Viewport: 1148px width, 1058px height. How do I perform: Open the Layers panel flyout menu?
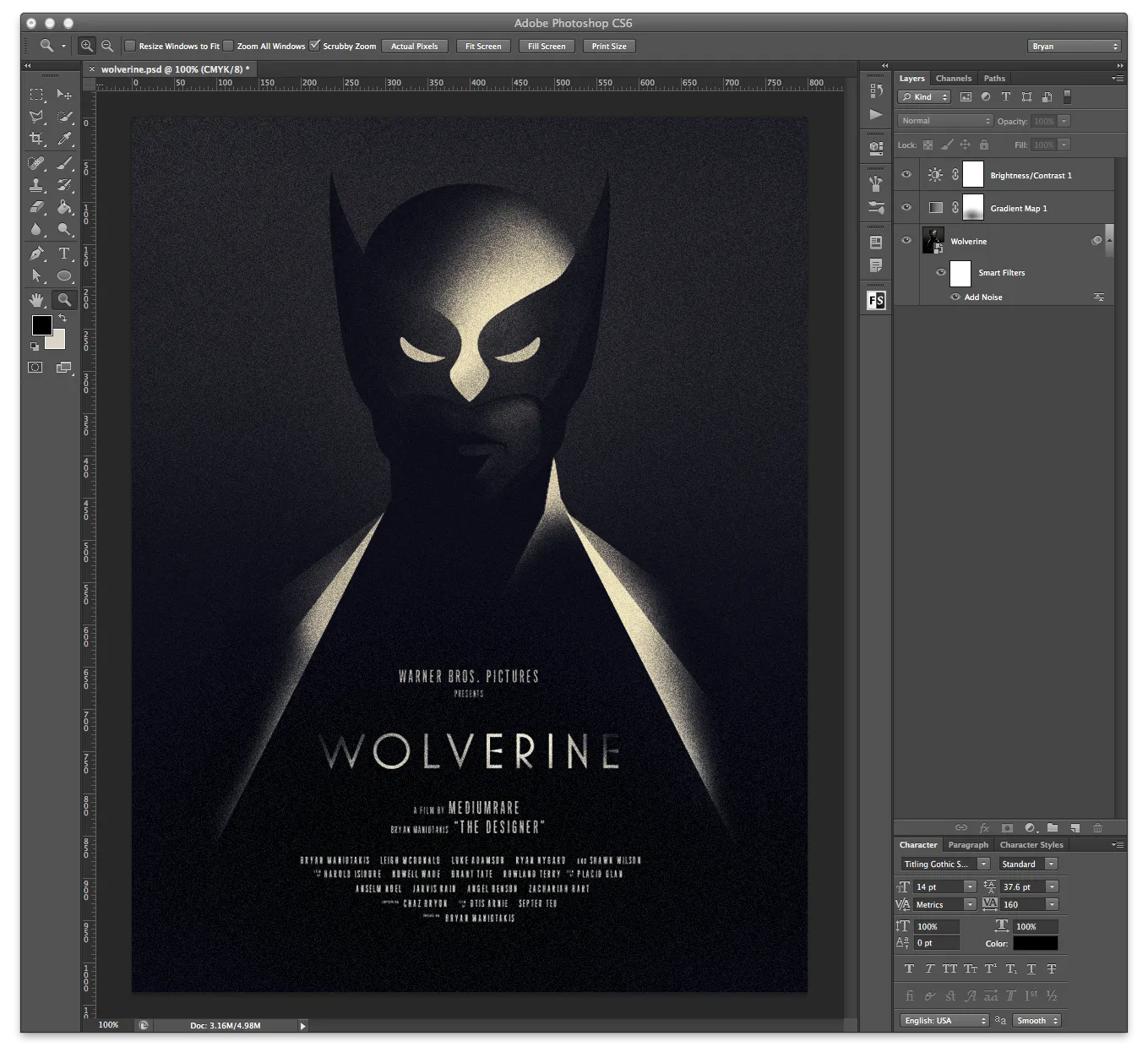point(1118,79)
